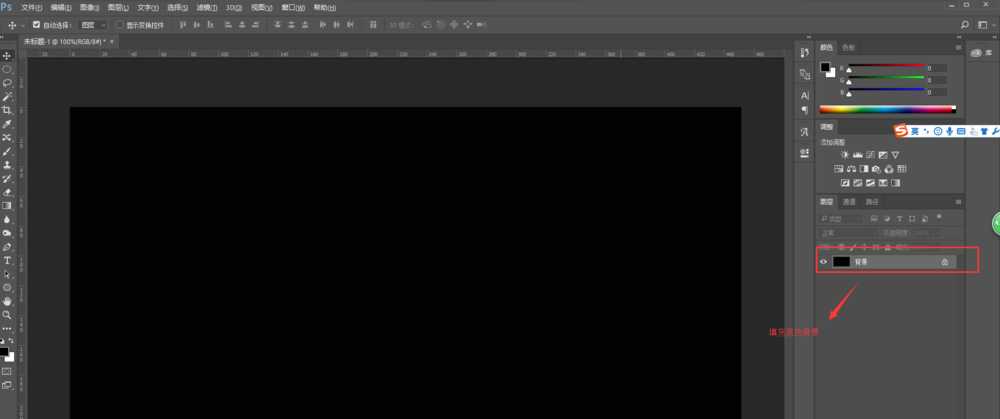Select the Move tool in the toolbox
Viewport: 1000px width, 419px height.
(7, 55)
